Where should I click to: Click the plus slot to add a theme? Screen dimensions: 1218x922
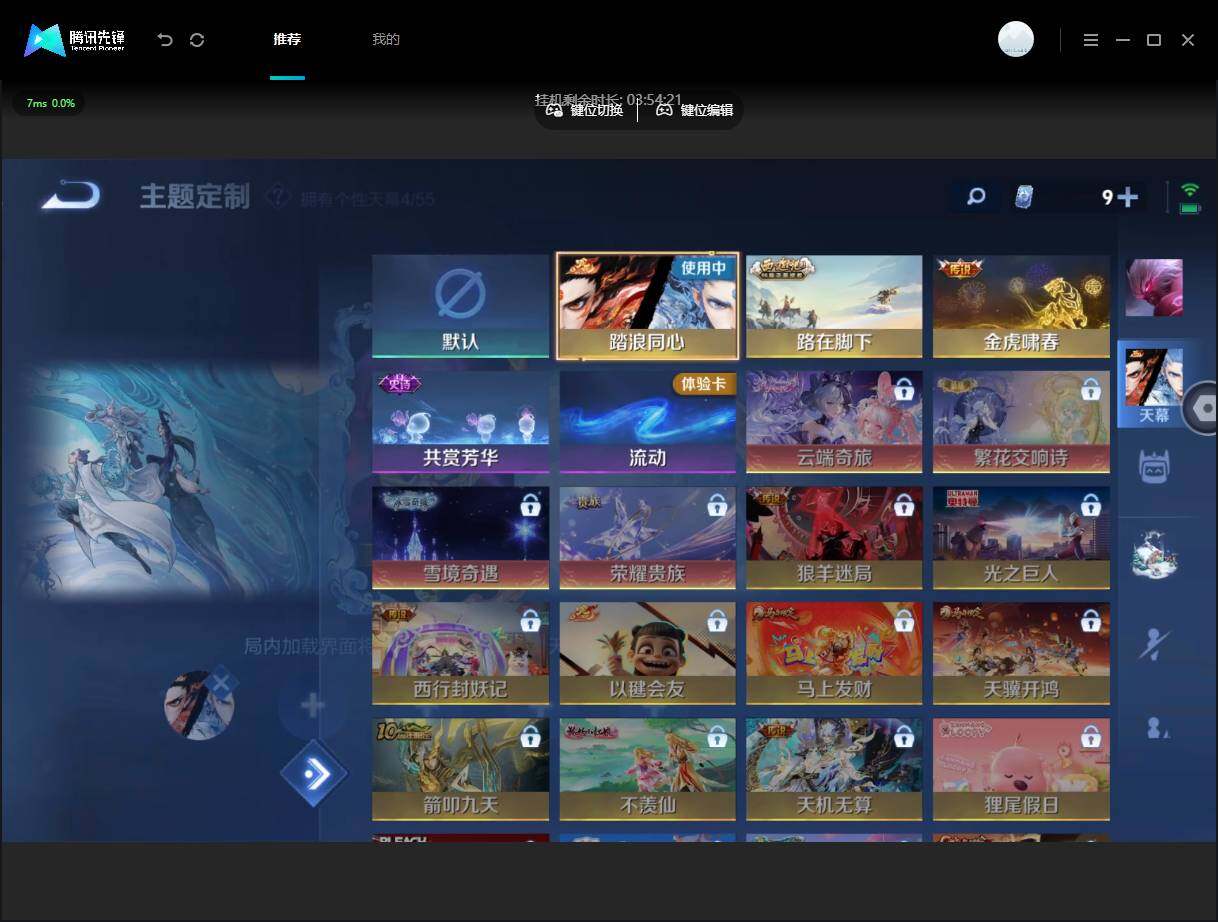point(312,706)
